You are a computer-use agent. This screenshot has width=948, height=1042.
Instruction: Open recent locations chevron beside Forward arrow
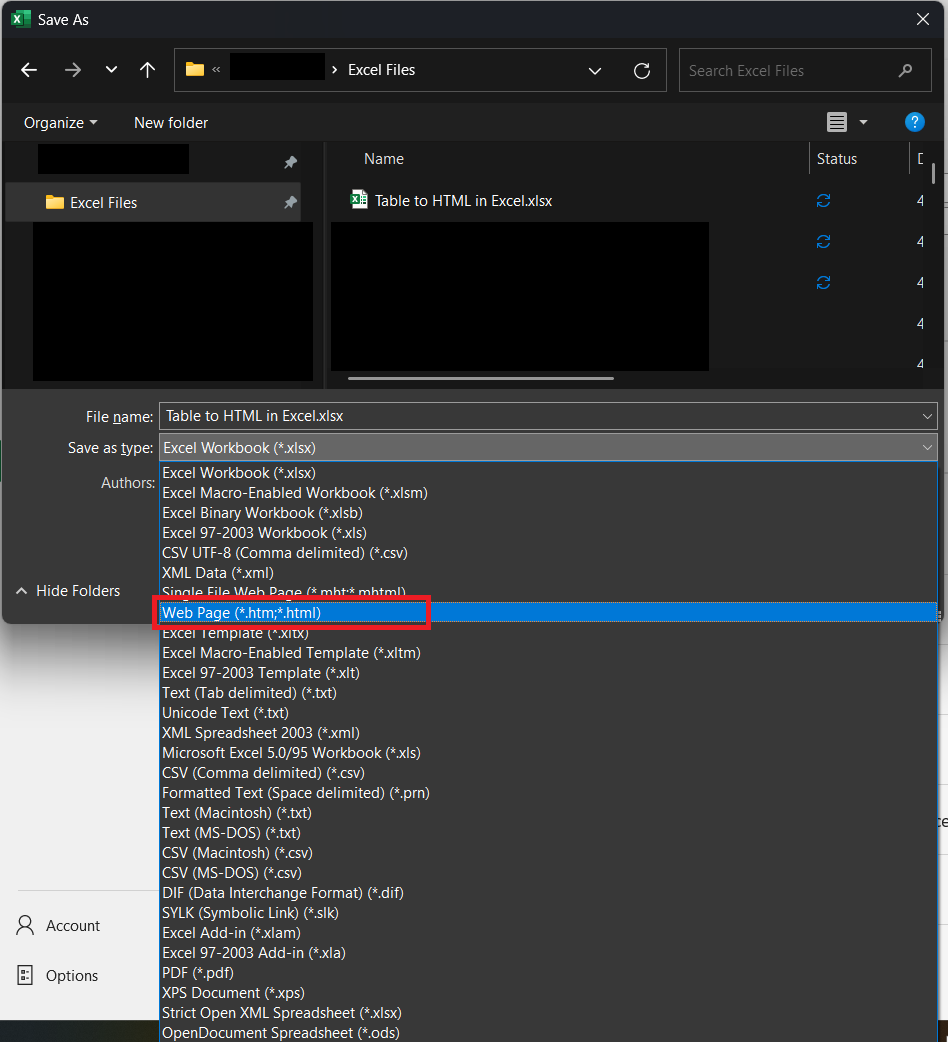point(111,69)
